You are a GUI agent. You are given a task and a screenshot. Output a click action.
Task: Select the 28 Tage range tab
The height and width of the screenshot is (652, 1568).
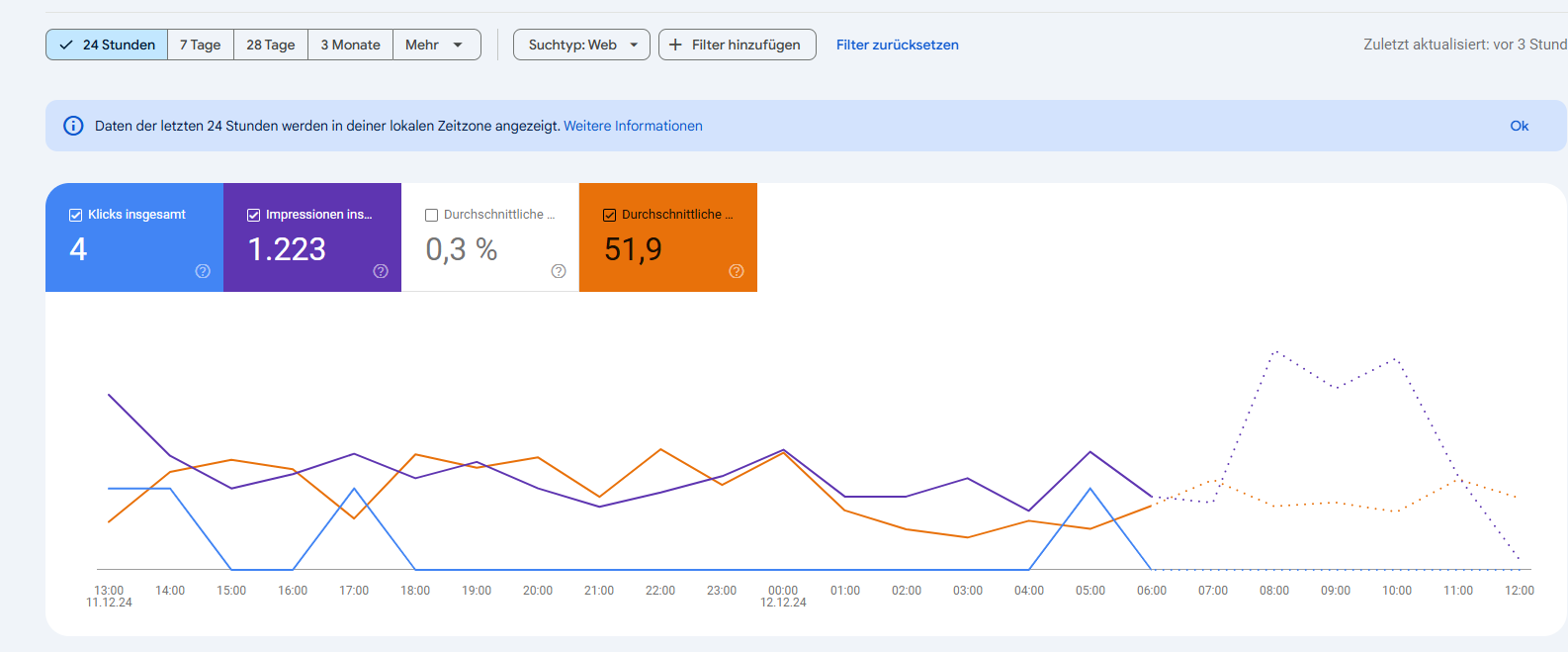(271, 45)
